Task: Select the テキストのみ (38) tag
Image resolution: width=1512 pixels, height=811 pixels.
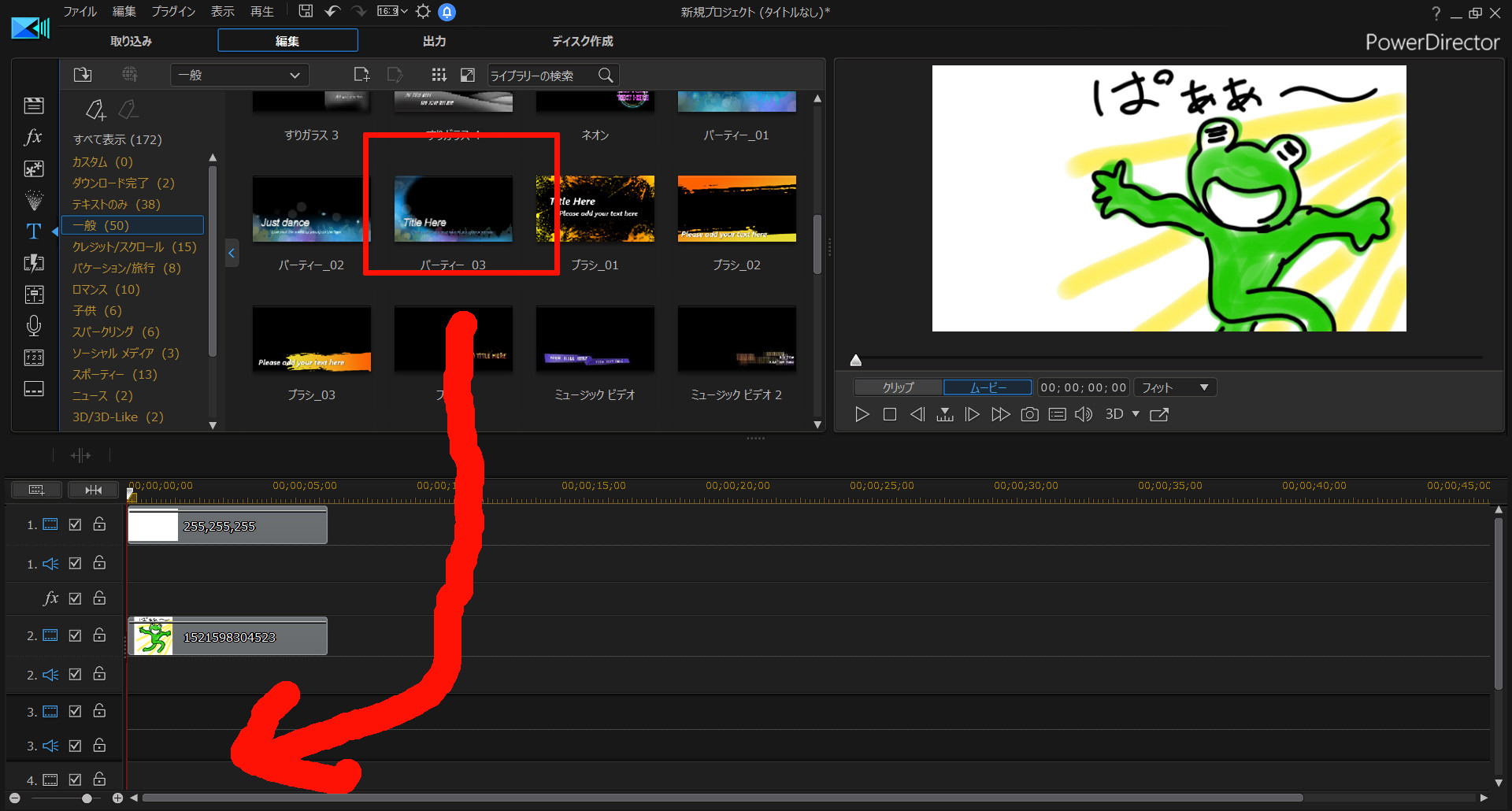Action: coord(116,204)
